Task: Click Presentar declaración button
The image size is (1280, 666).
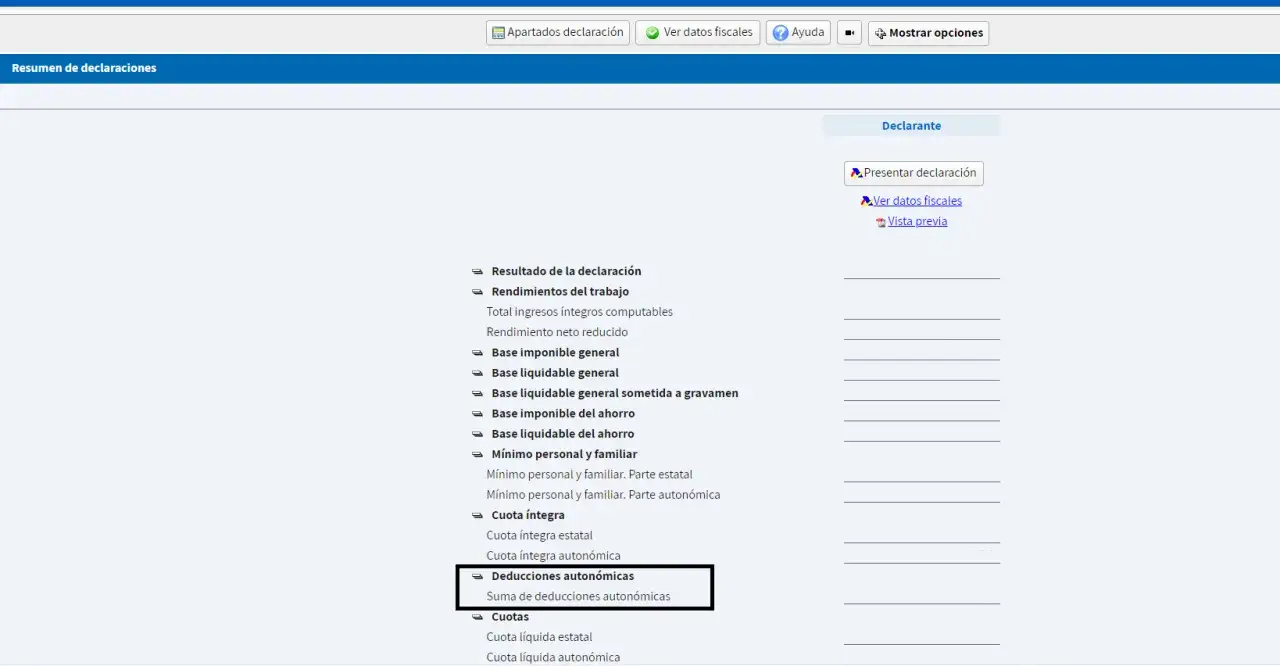Action: (914, 173)
